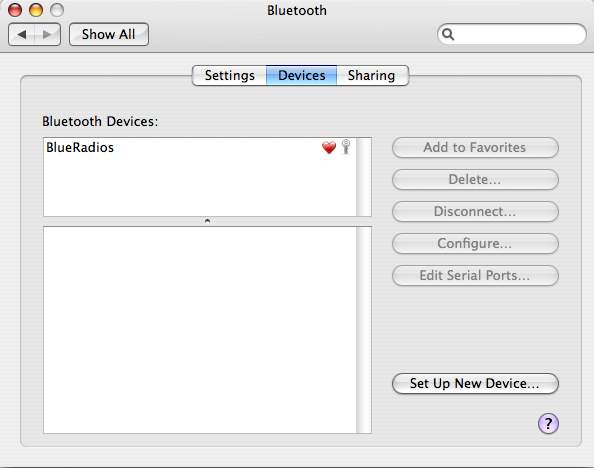Click Add to Favorites button
The image size is (594, 468).
[x=475, y=147]
